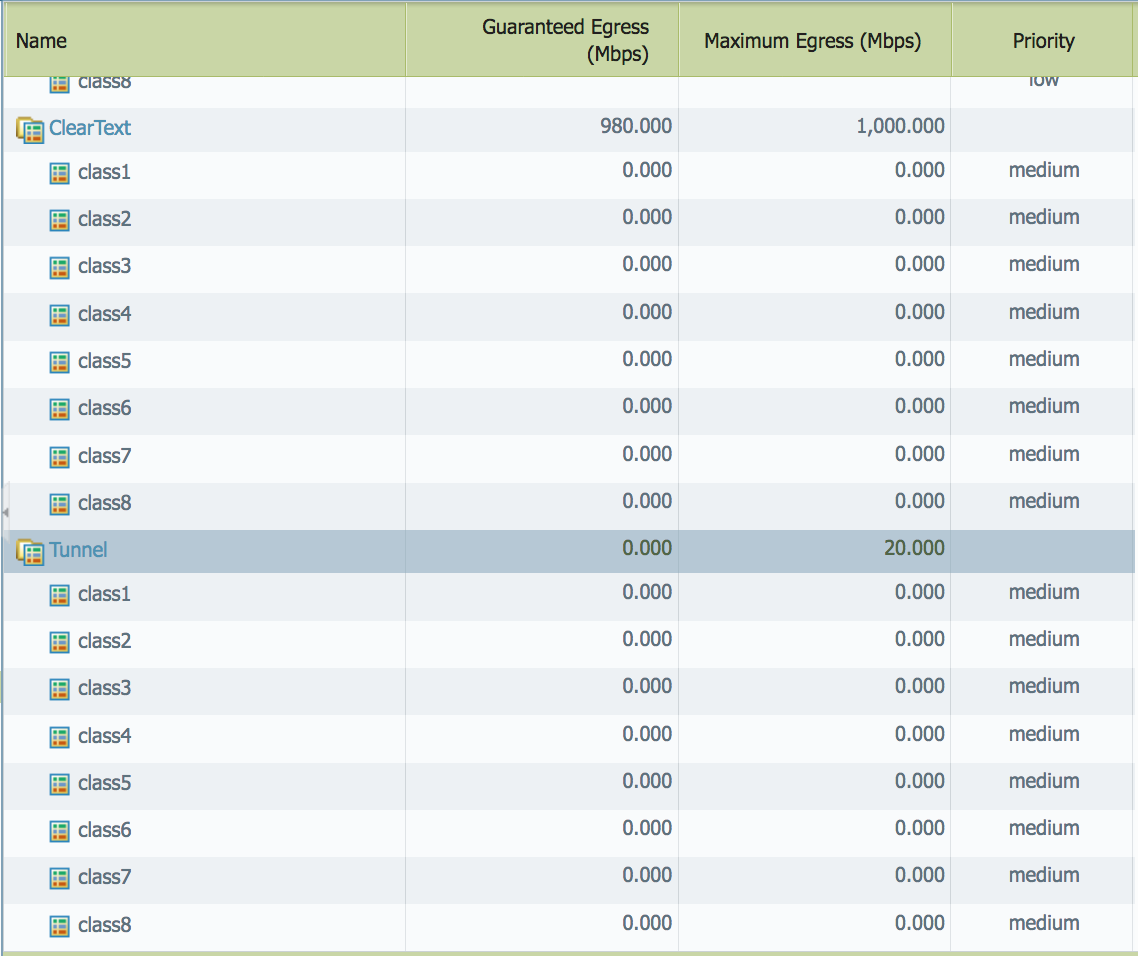Image resolution: width=1138 pixels, height=956 pixels.
Task: Click medium priority of ClearText class1
Action: coord(1044,170)
